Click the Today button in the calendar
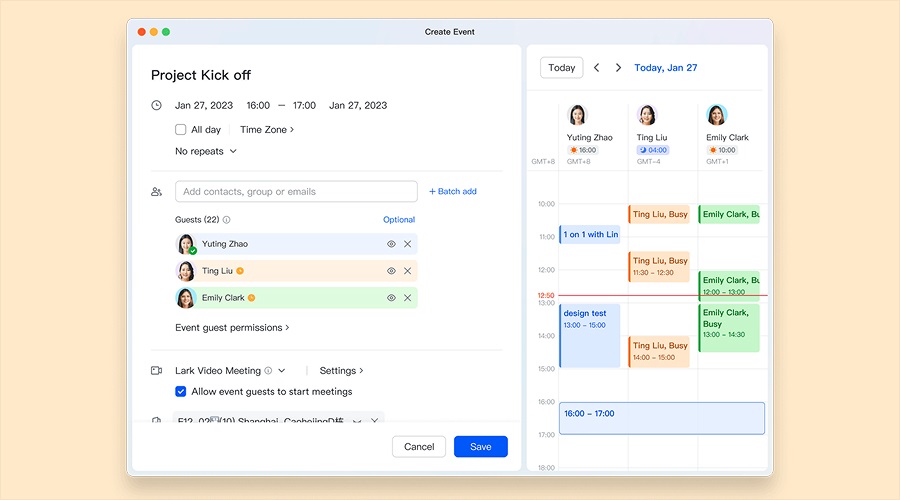Image resolution: width=900 pixels, height=500 pixels. pyautogui.click(x=561, y=68)
